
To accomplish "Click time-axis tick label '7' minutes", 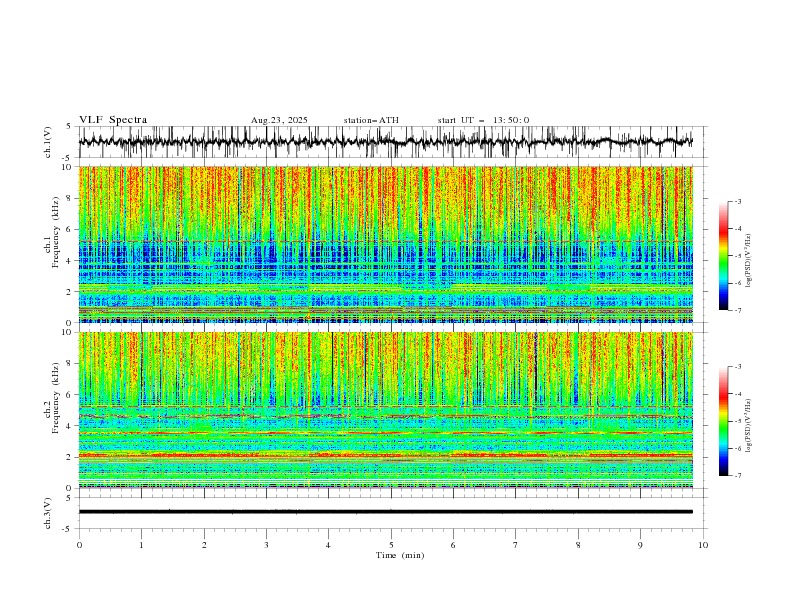I will point(516,545).
